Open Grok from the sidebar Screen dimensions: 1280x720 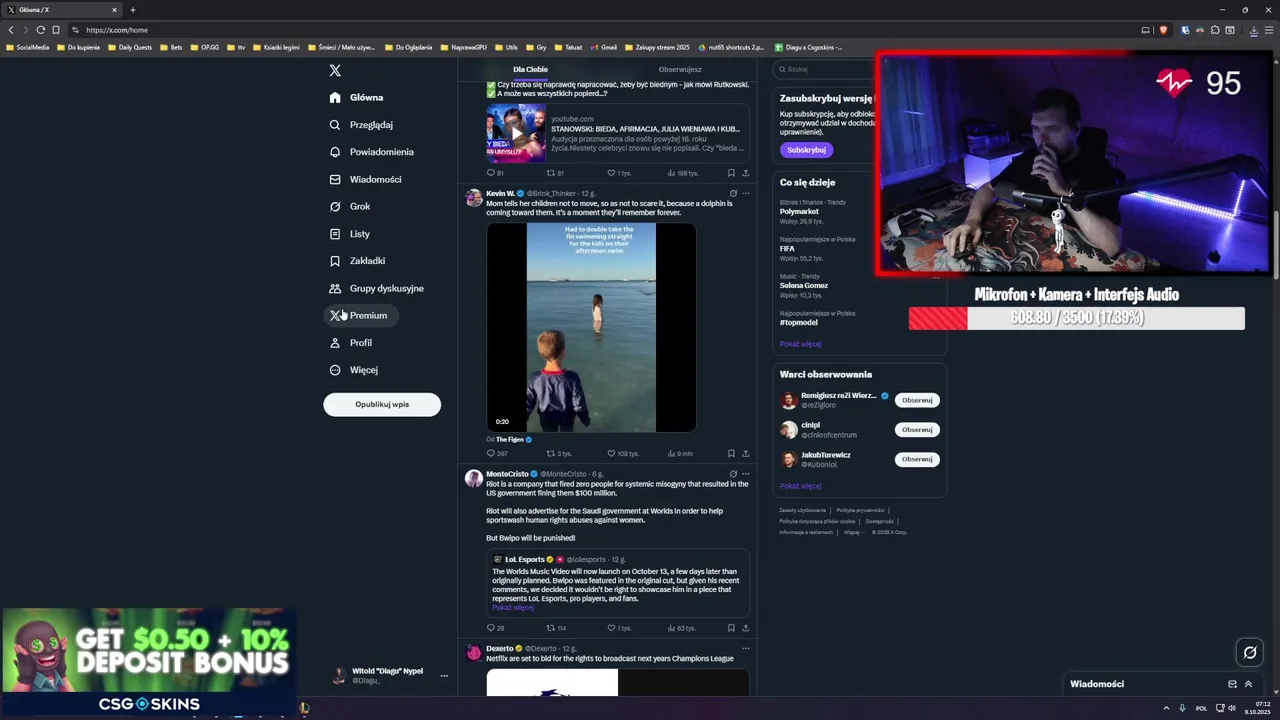coord(350,206)
